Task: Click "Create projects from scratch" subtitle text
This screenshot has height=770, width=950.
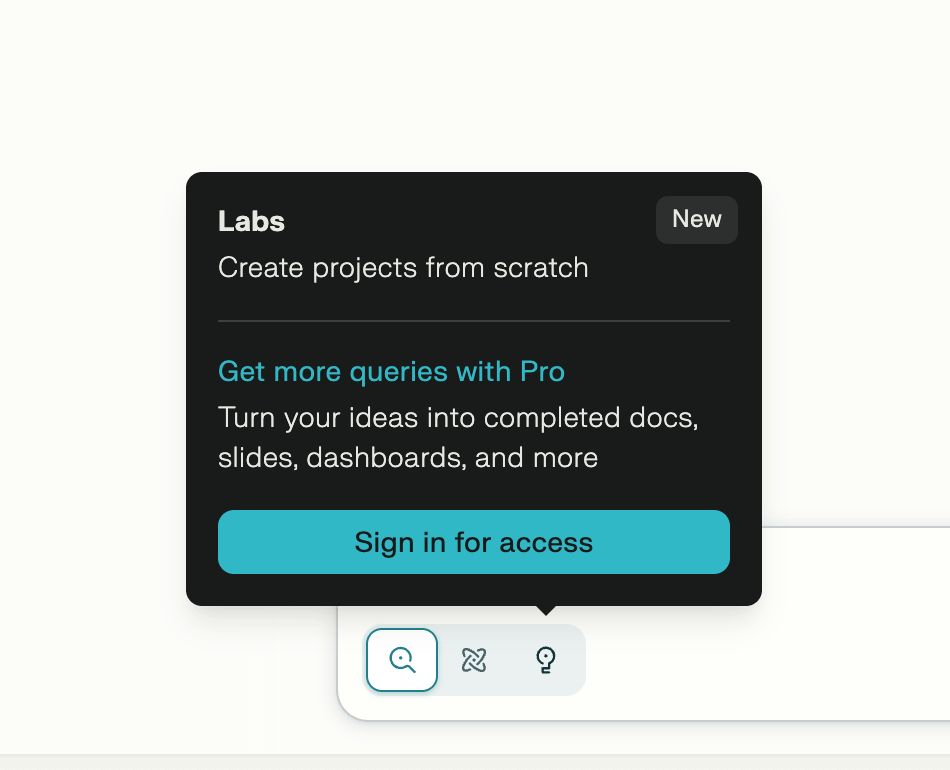Action: tap(403, 268)
